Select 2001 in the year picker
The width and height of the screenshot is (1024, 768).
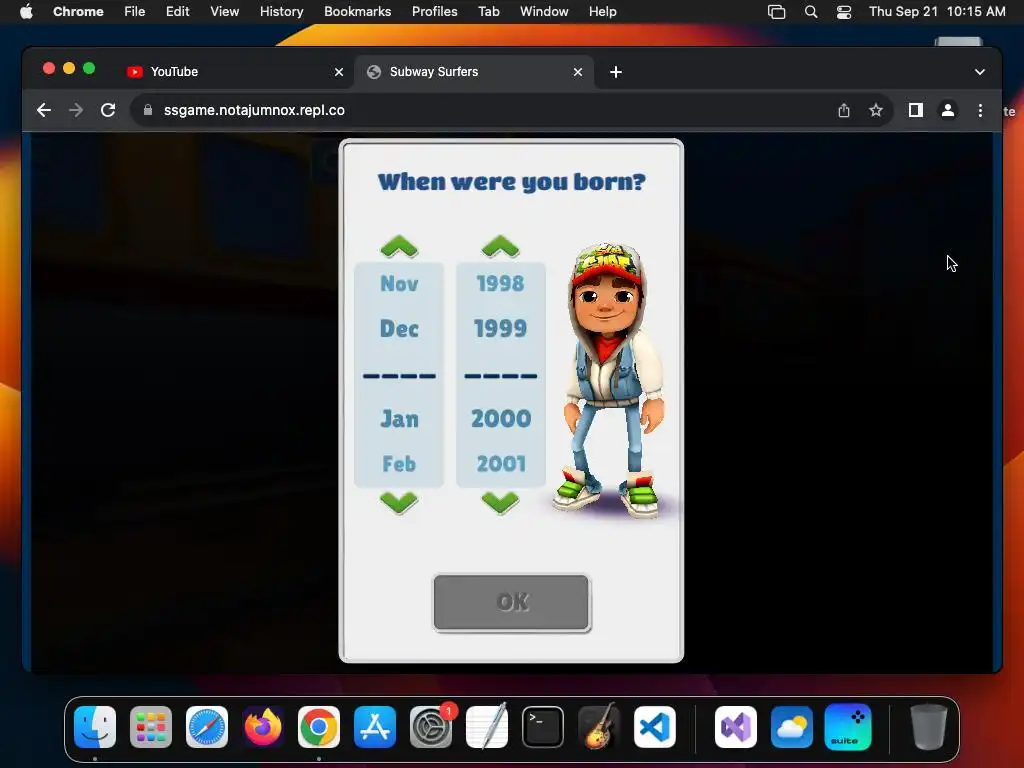pyautogui.click(x=501, y=464)
